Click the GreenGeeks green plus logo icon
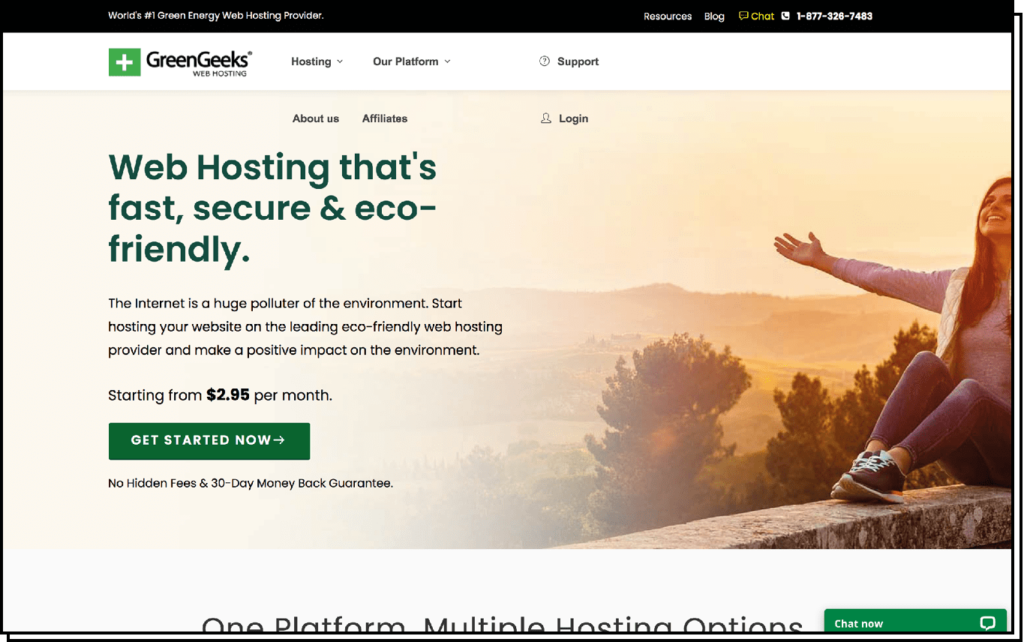The width and height of the screenshot is (1024, 642). click(124, 62)
